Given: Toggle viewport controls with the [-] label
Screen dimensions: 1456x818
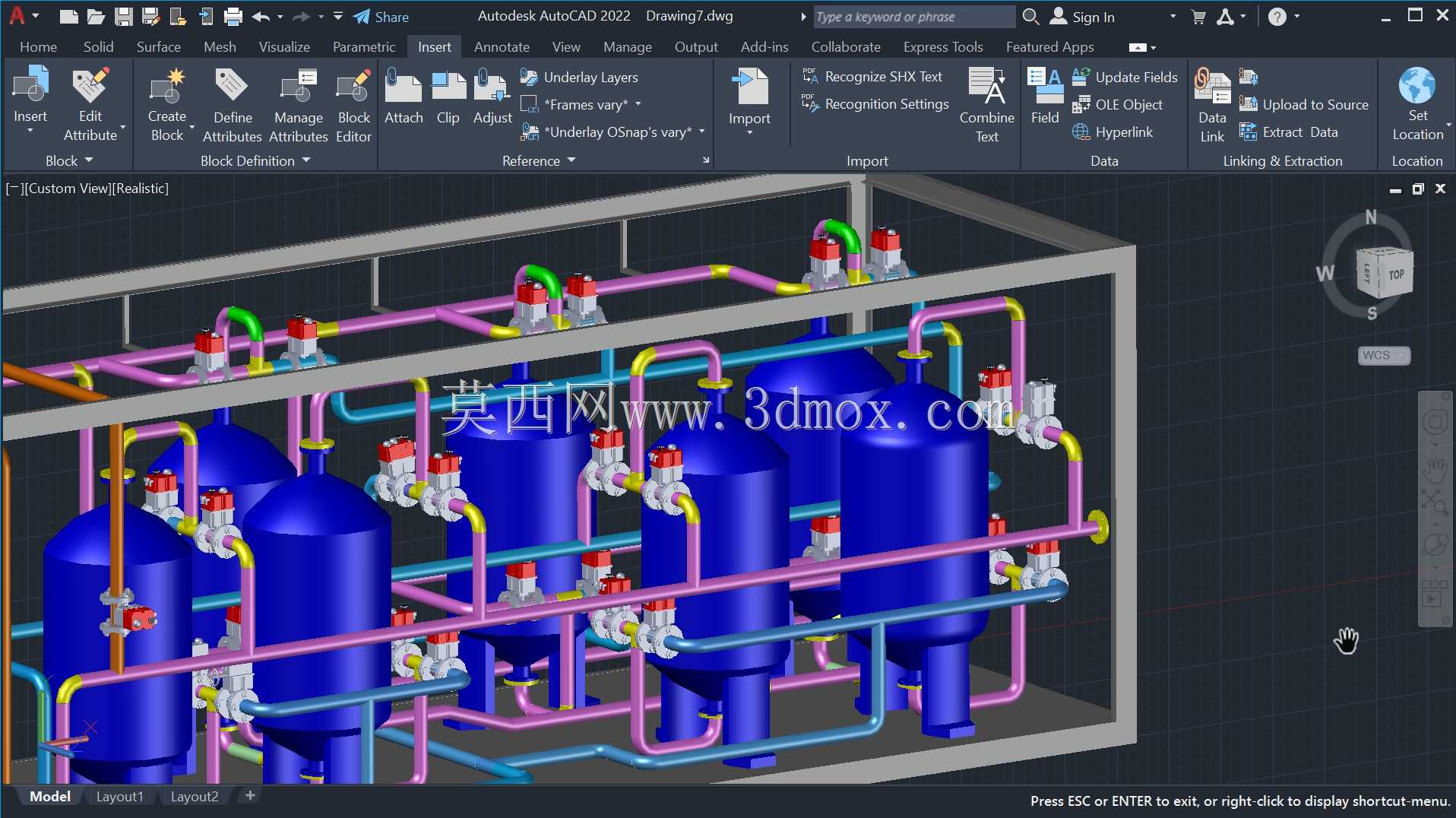Looking at the screenshot, I should (x=14, y=189).
